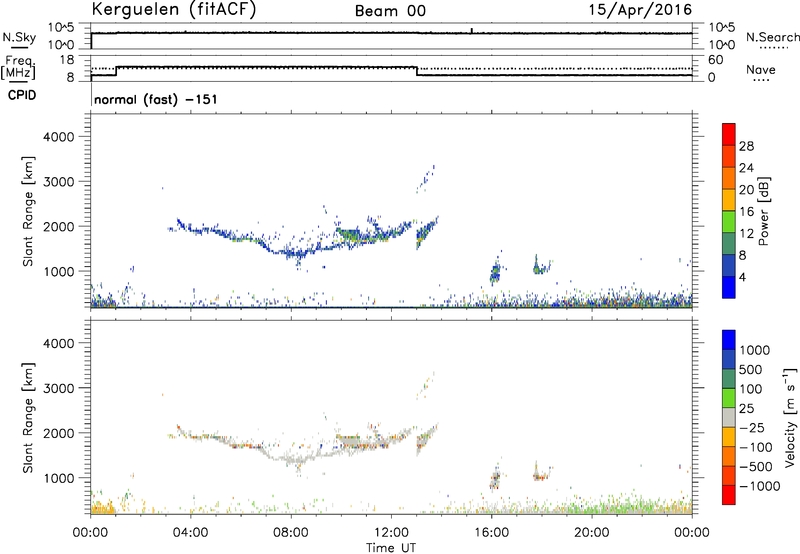This screenshot has height=554, width=800.
Task: Click the 'Kerguelen (fitACF)' plot title
Action: (173, 9)
